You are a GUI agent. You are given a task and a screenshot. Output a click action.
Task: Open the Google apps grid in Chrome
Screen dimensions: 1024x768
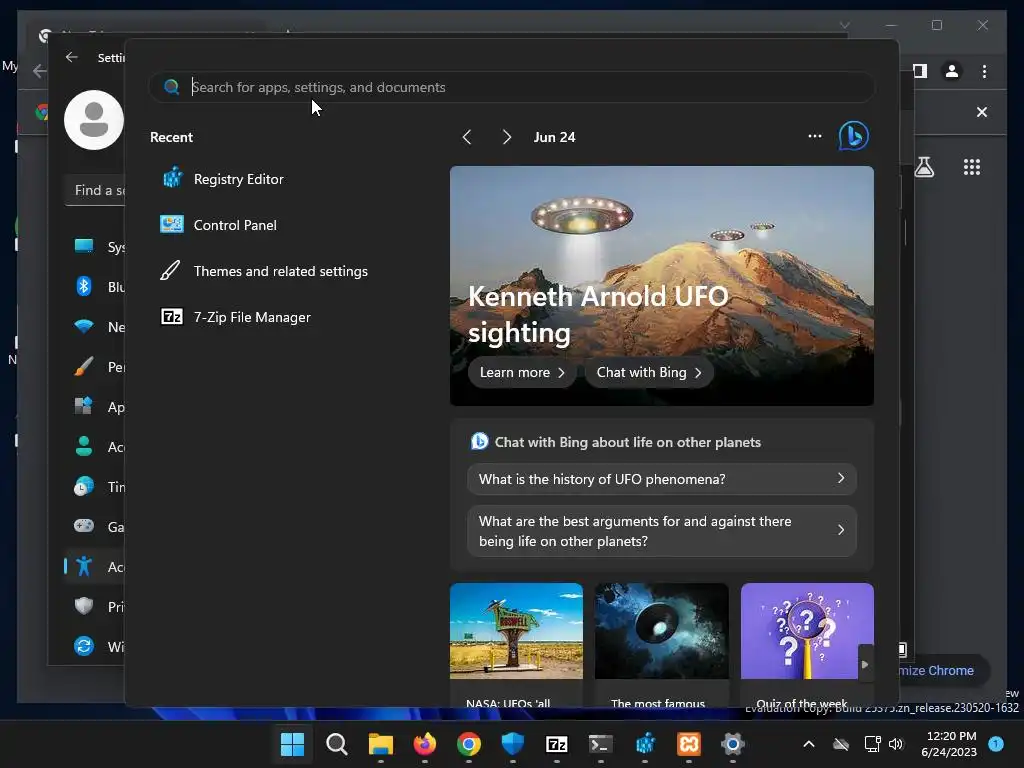(972, 167)
